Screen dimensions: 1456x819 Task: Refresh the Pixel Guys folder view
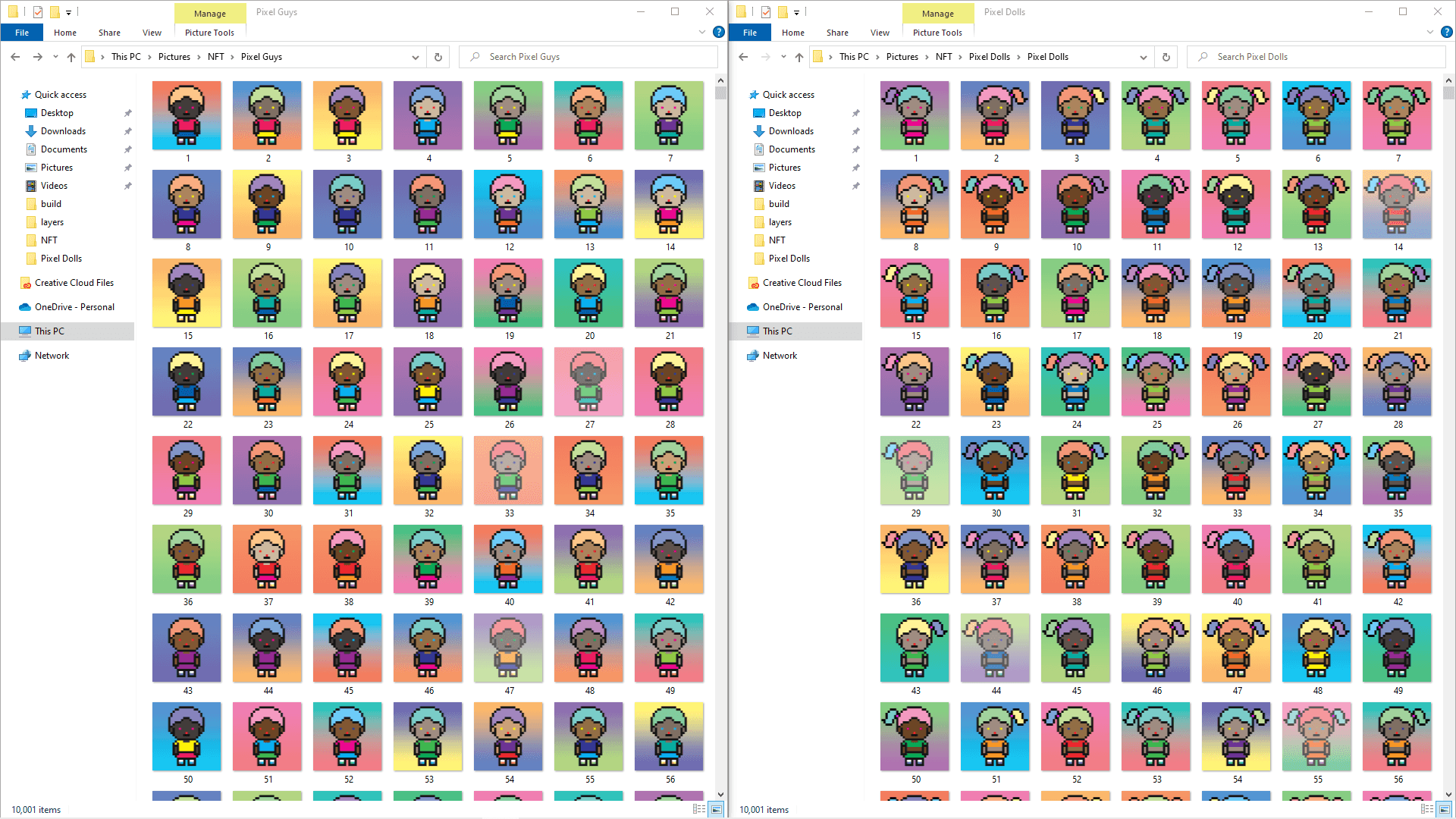pos(438,56)
